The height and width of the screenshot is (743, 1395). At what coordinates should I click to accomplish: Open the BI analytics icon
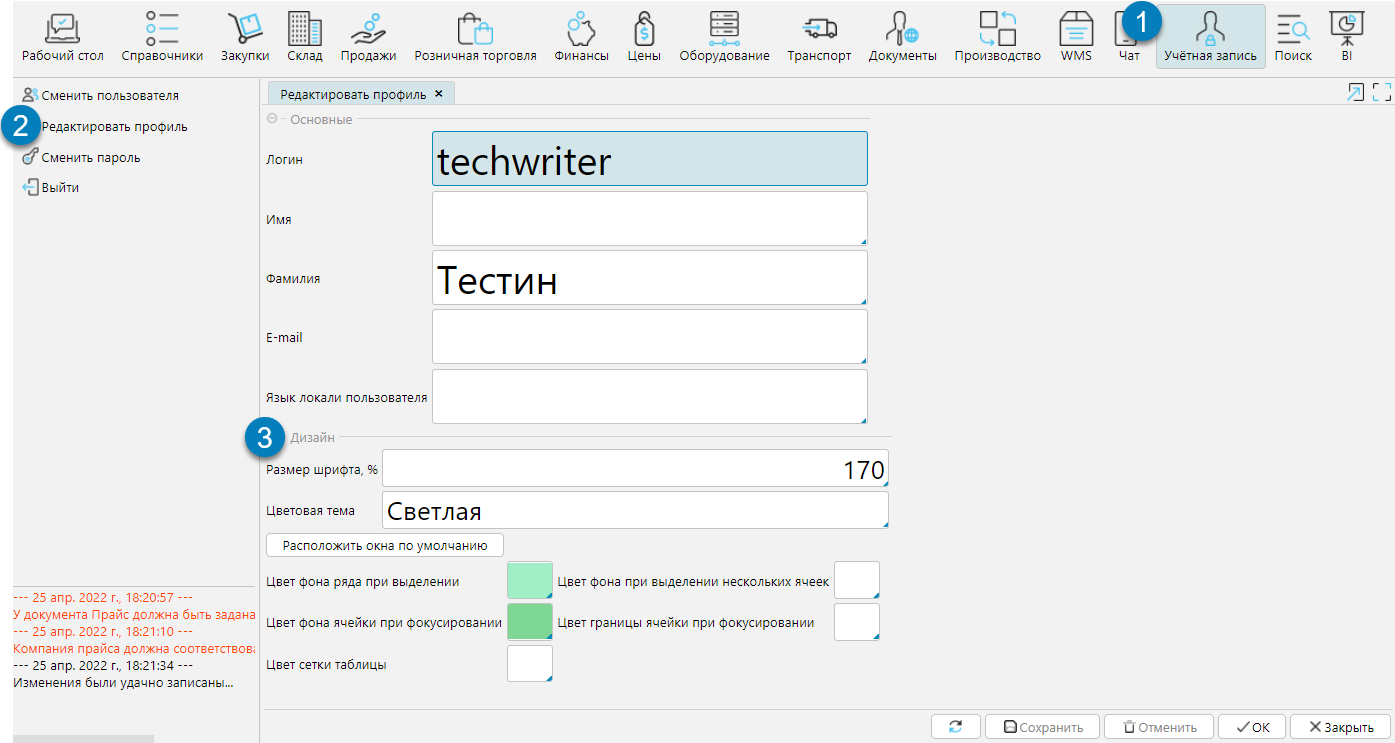click(1346, 36)
